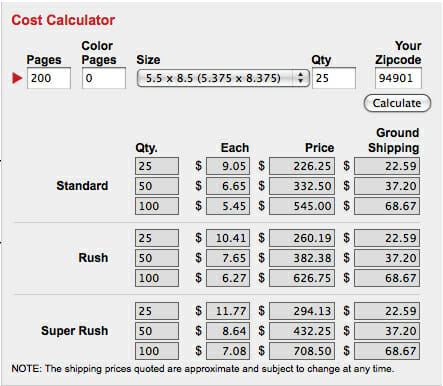Click Standard ground shipping 68.67 field

[x=387, y=206]
